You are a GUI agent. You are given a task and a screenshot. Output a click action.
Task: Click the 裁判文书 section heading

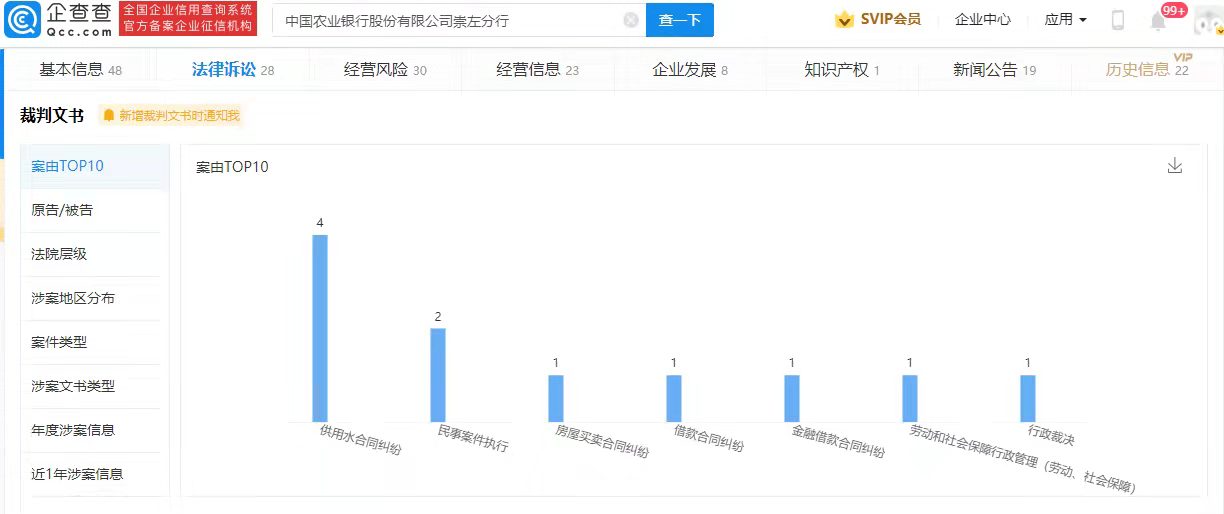[52, 116]
